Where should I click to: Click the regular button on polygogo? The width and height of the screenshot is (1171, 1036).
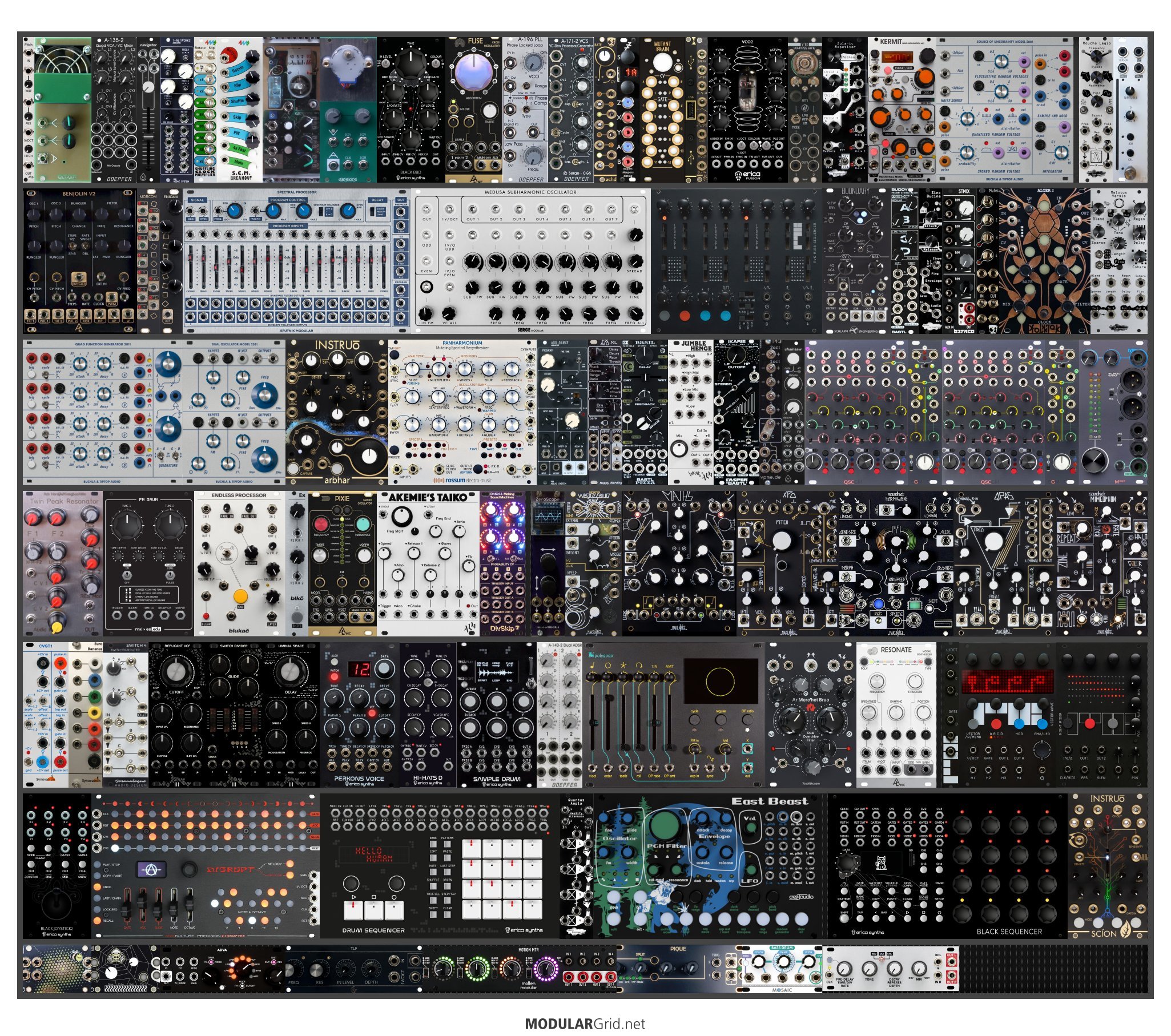pyautogui.click(x=721, y=720)
